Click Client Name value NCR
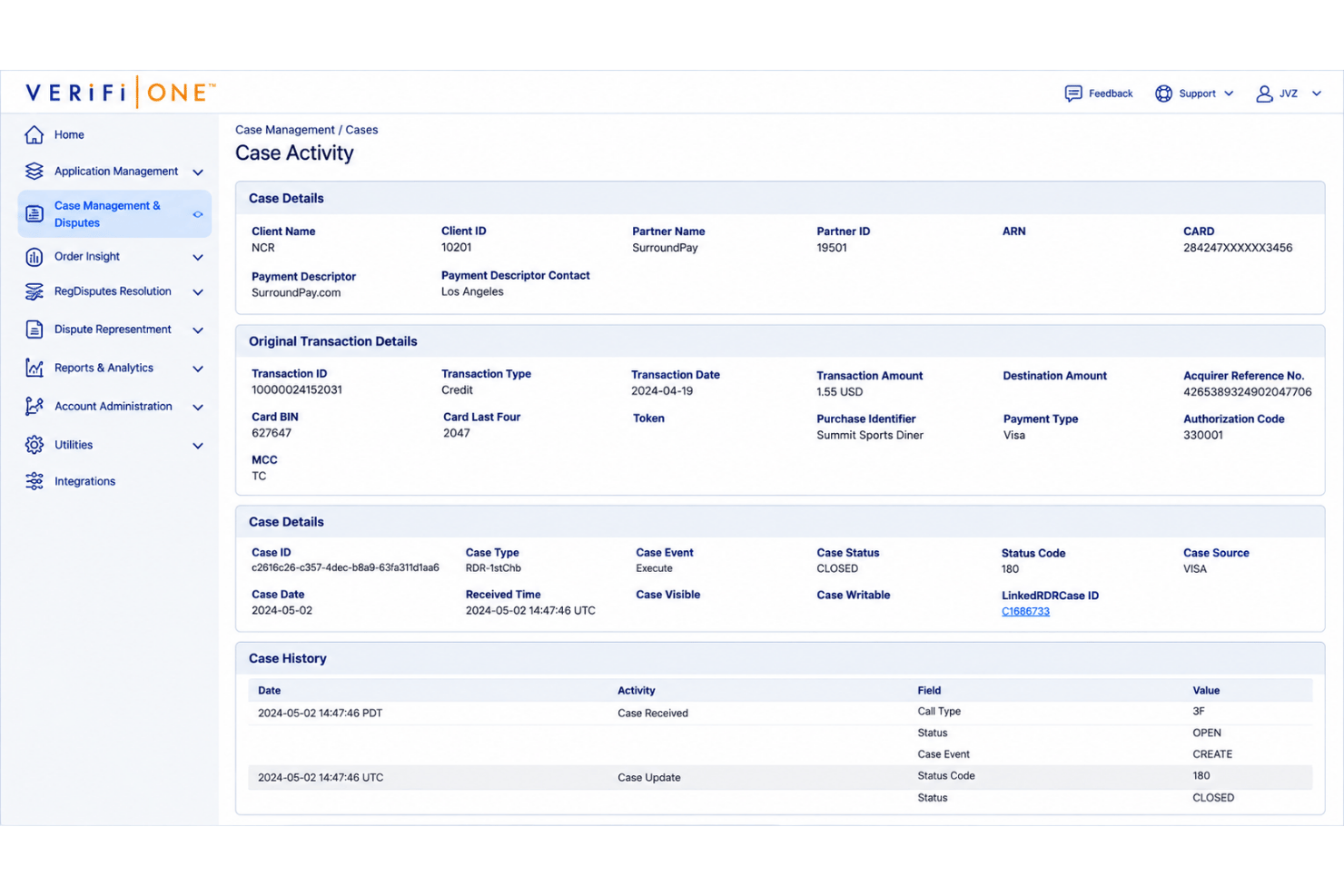Screen dimensions: 1344x896 click(x=263, y=248)
